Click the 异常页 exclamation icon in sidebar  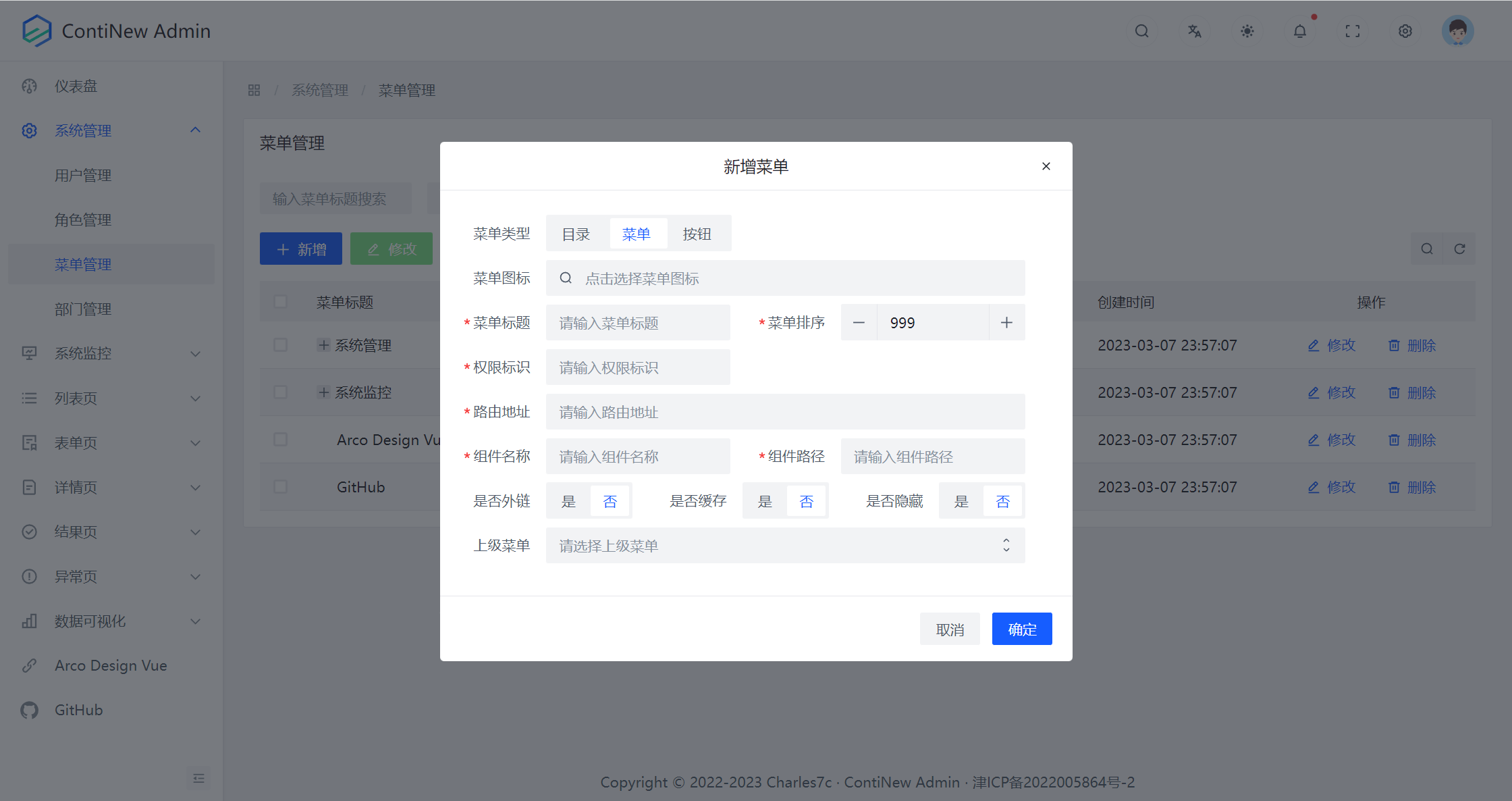30,576
